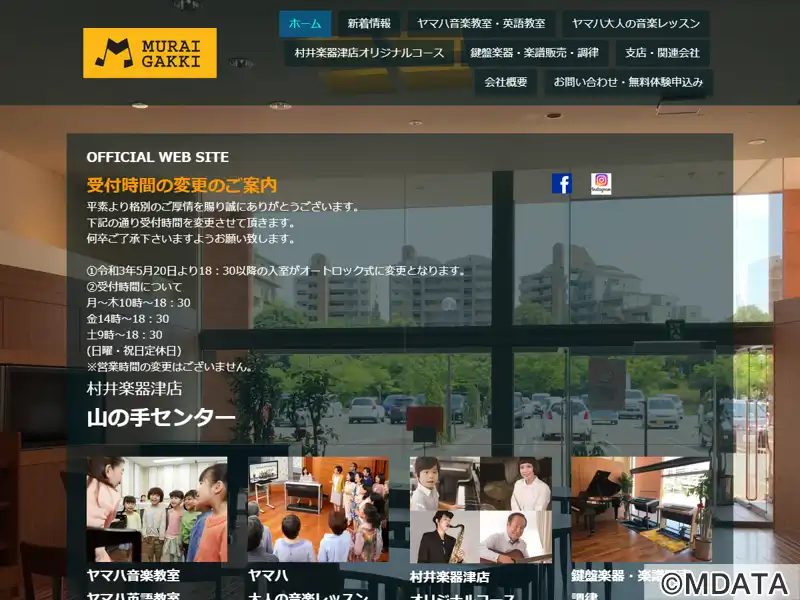Open the 会社概要 menu item

tap(506, 82)
